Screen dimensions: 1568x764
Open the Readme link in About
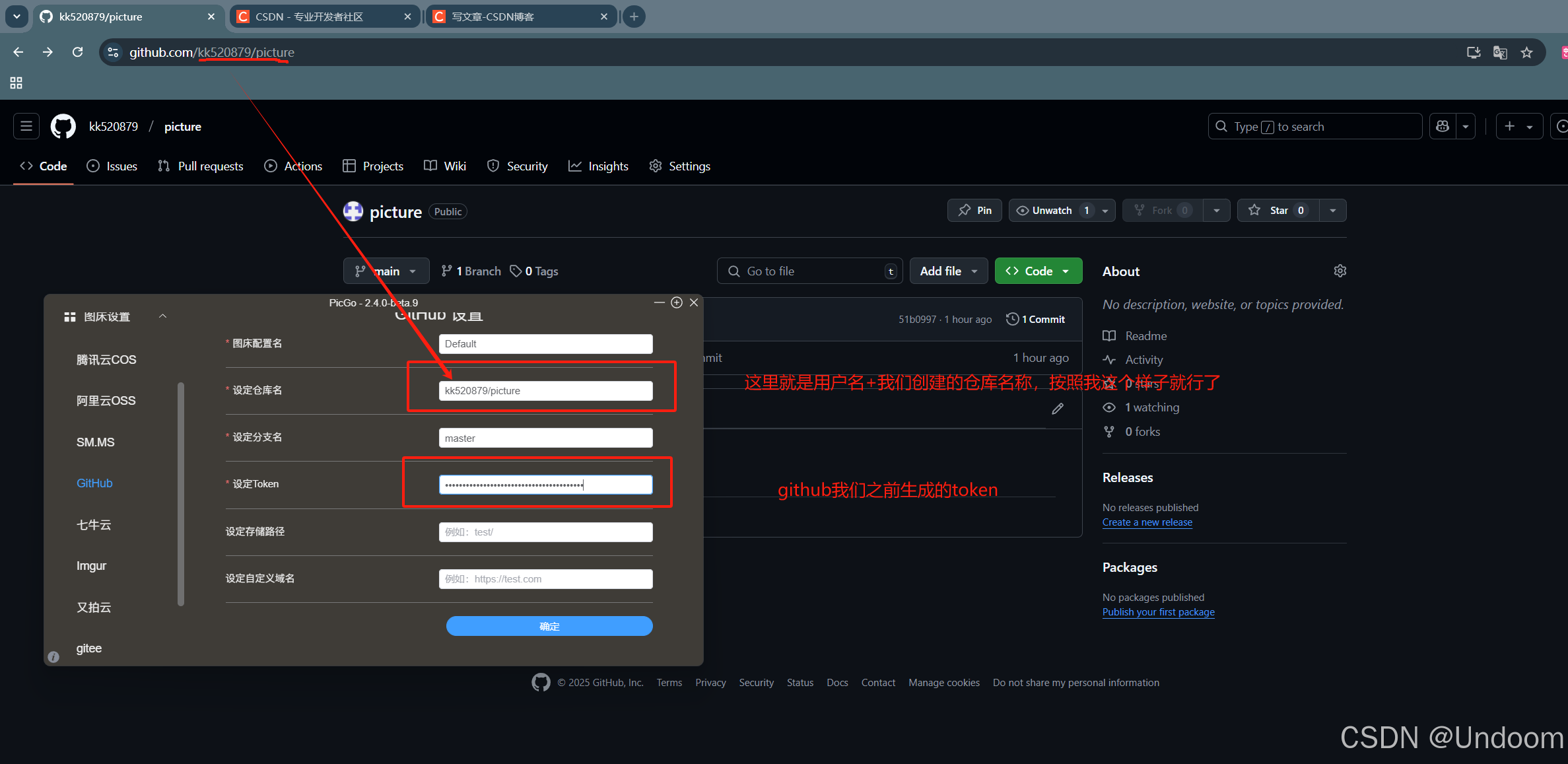[x=1135, y=336]
